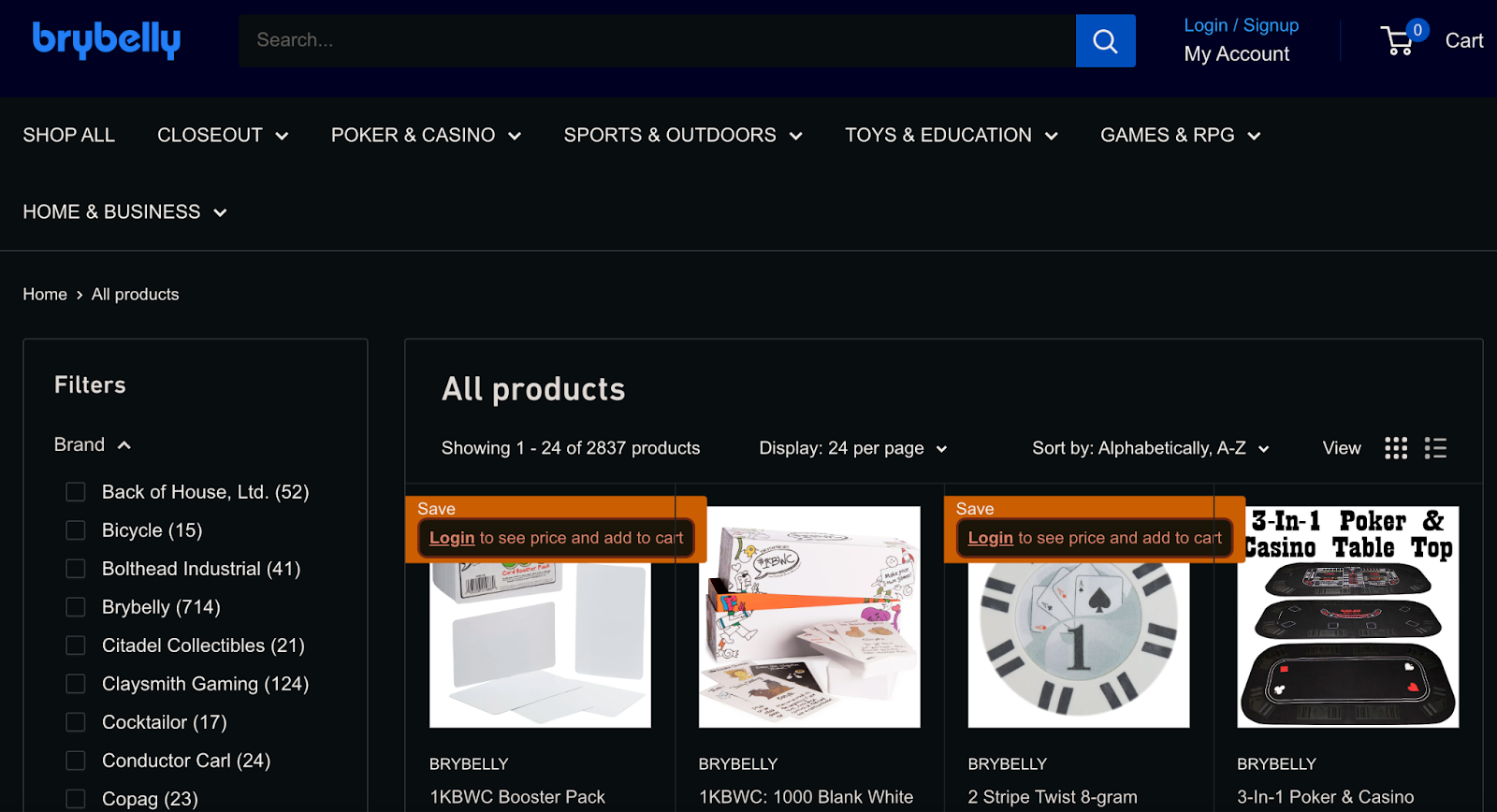The width and height of the screenshot is (1497, 812).
Task: Expand the HOME & BUSINESS menu
Action: click(125, 211)
